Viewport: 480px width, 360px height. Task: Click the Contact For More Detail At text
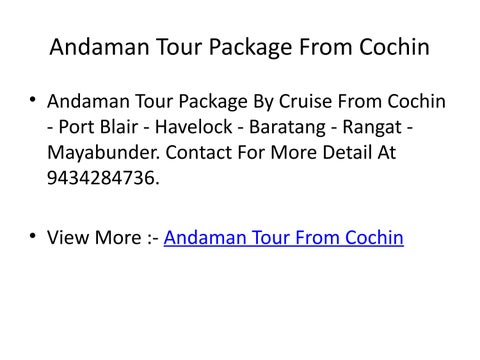[x=281, y=152]
